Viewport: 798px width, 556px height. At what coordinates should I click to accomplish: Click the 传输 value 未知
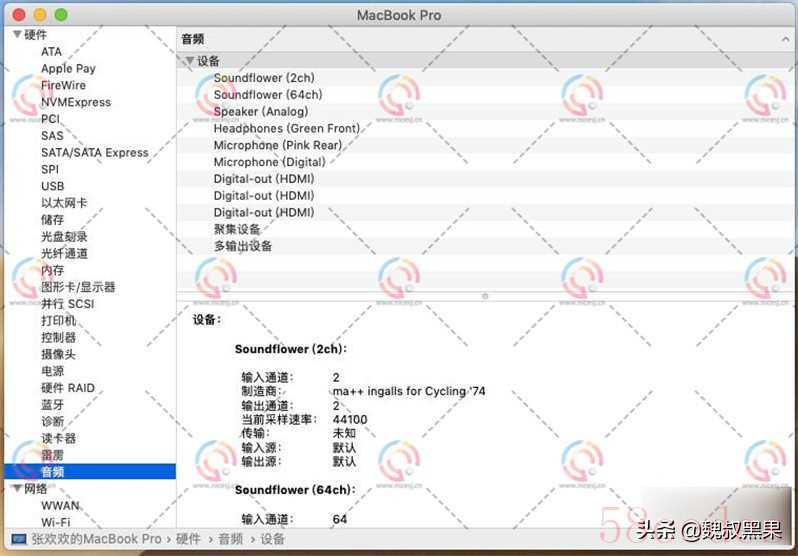coord(345,434)
